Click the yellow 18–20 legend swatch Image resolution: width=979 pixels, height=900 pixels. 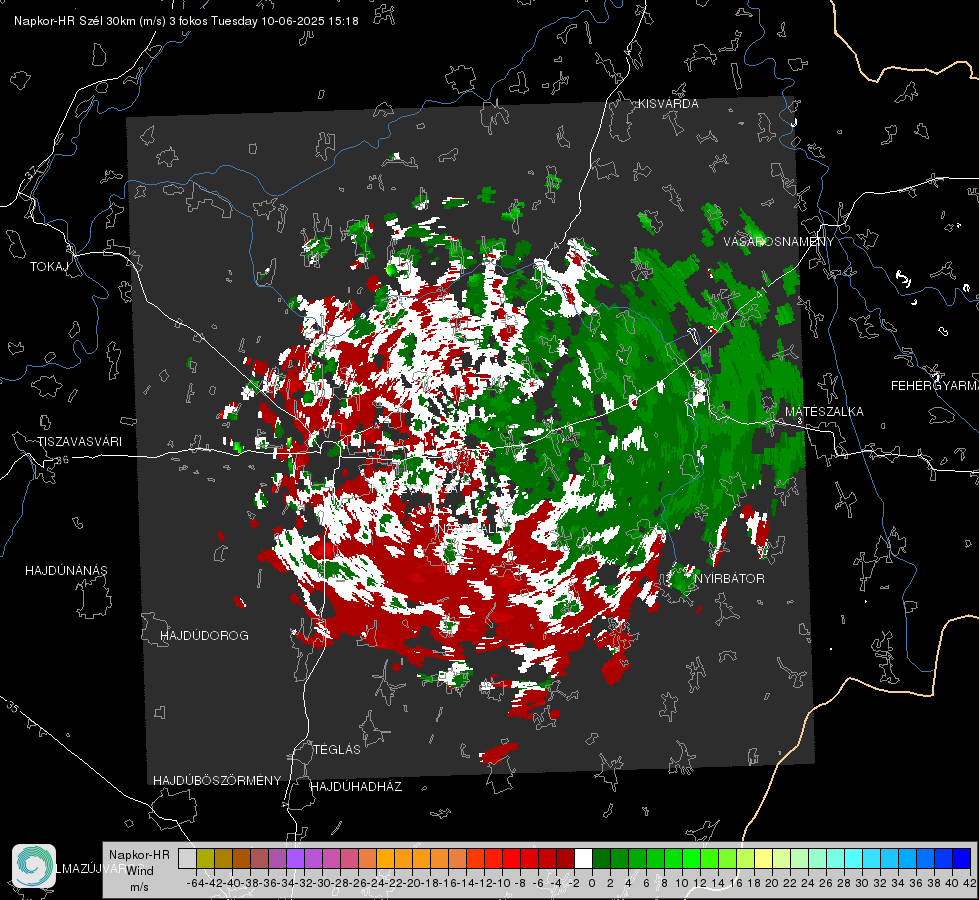763,858
